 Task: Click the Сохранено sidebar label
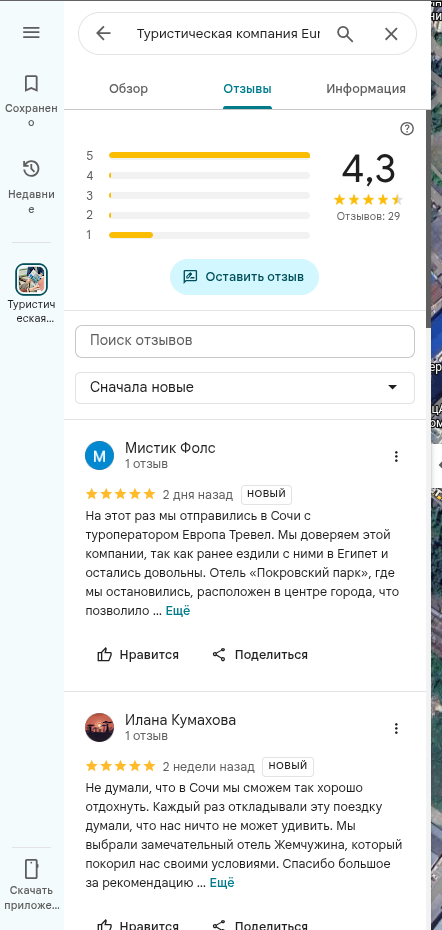tap(31, 116)
